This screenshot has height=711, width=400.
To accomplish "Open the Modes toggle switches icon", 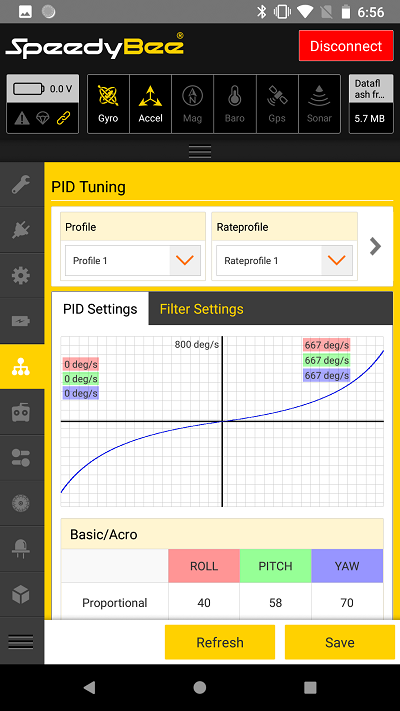I will point(21,458).
